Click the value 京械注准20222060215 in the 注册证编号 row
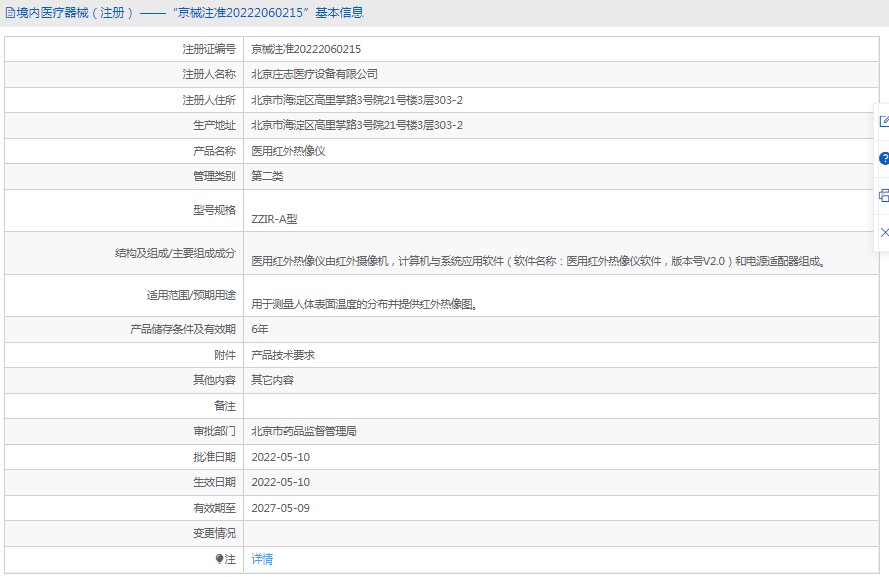The height and width of the screenshot is (577, 889). point(306,49)
